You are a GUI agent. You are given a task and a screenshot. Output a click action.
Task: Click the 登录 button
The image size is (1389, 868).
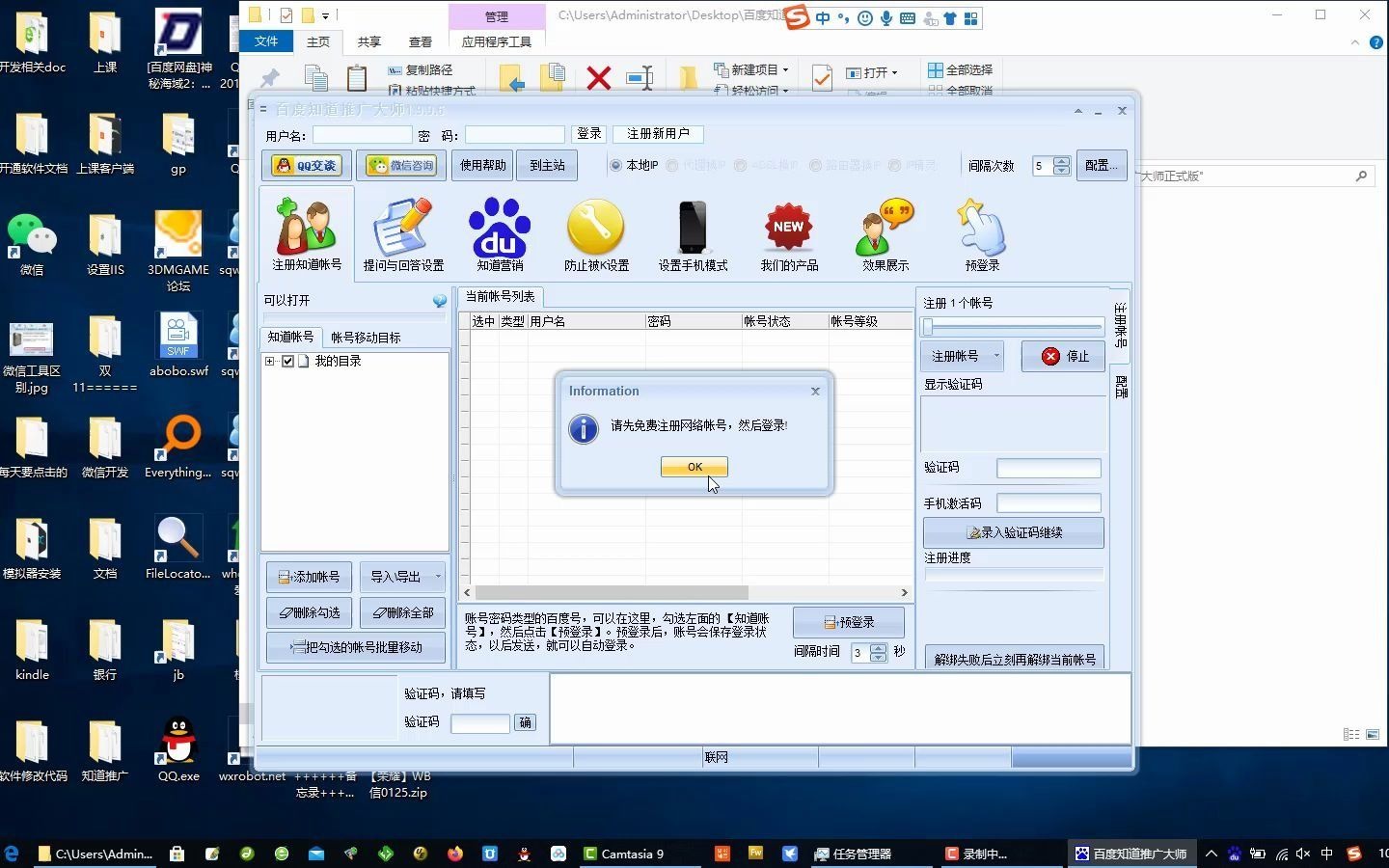pos(589,134)
